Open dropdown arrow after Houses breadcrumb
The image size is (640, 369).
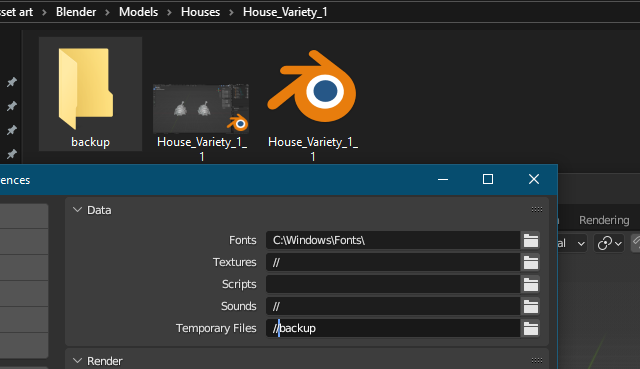231,13
